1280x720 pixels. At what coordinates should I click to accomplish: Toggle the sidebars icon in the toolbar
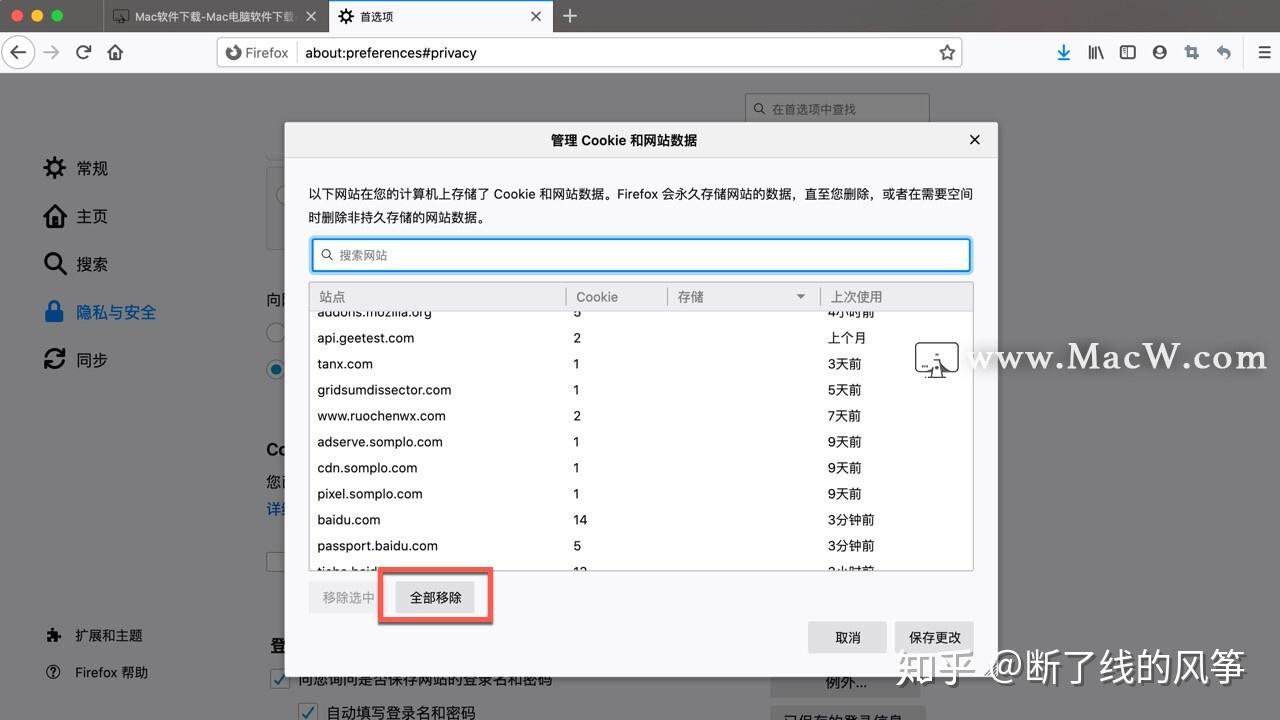[x=1127, y=52]
